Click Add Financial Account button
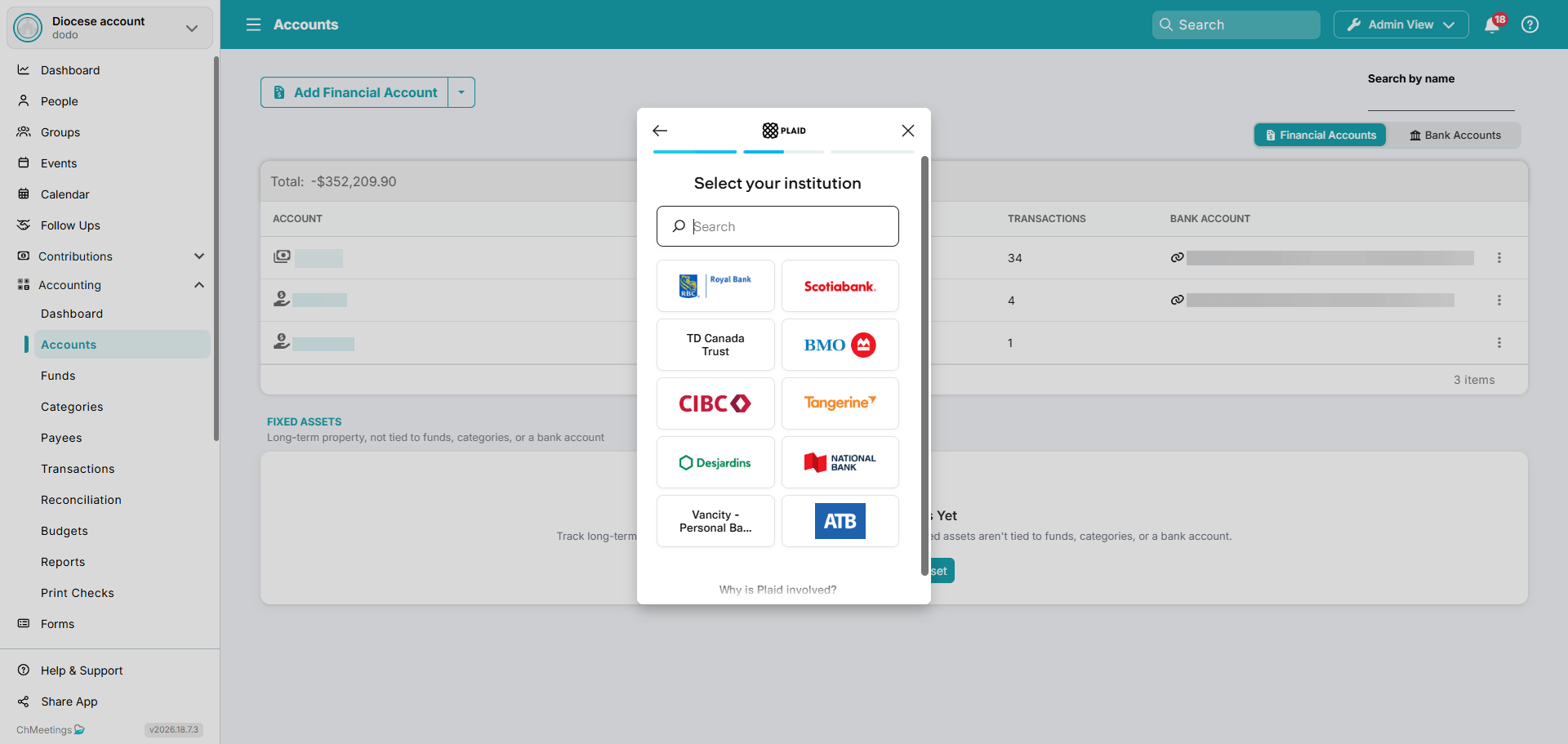This screenshot has height=744, width=1568. [x=355, y=92]
